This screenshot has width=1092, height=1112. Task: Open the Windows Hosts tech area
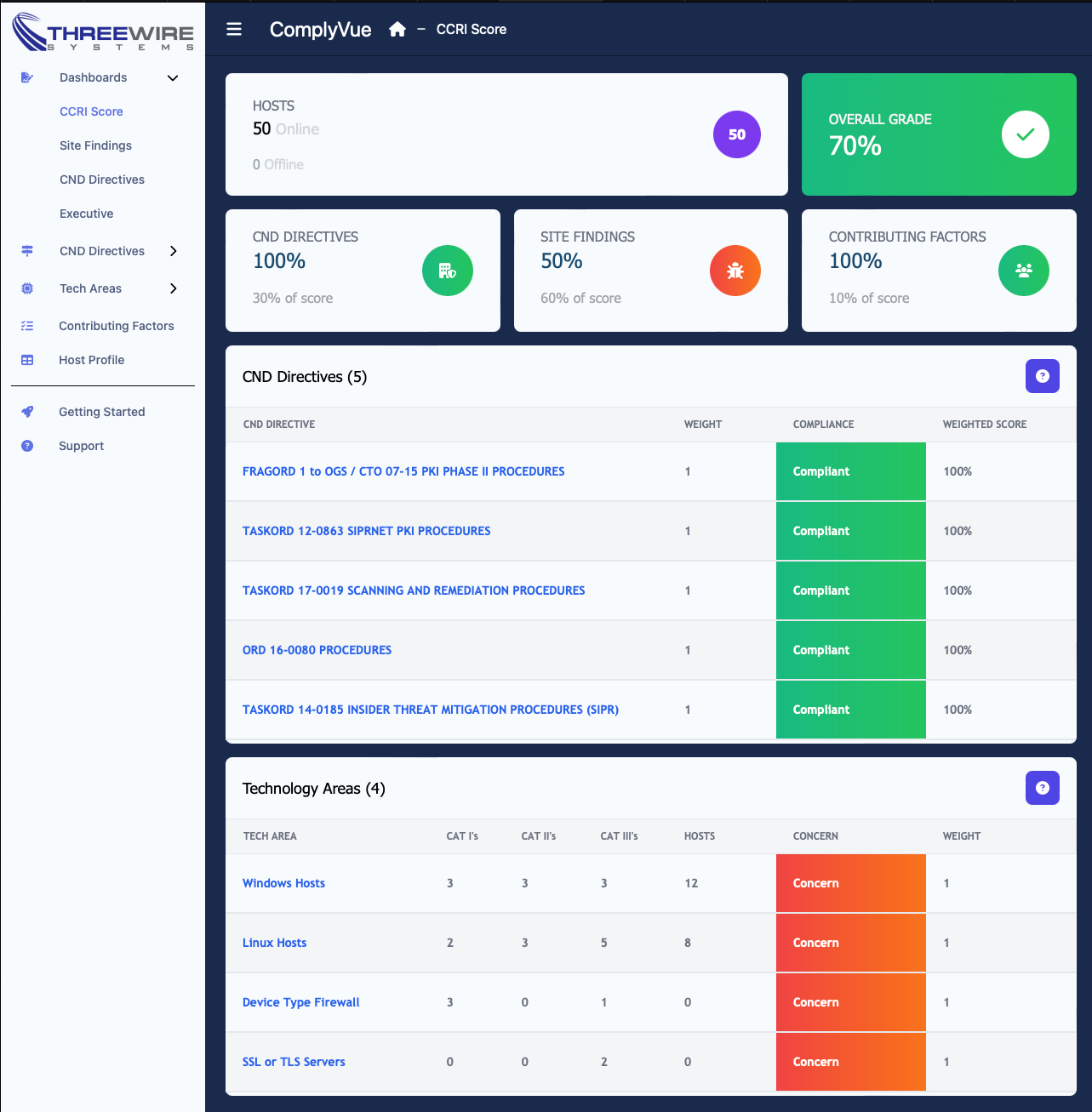[283, 883]
